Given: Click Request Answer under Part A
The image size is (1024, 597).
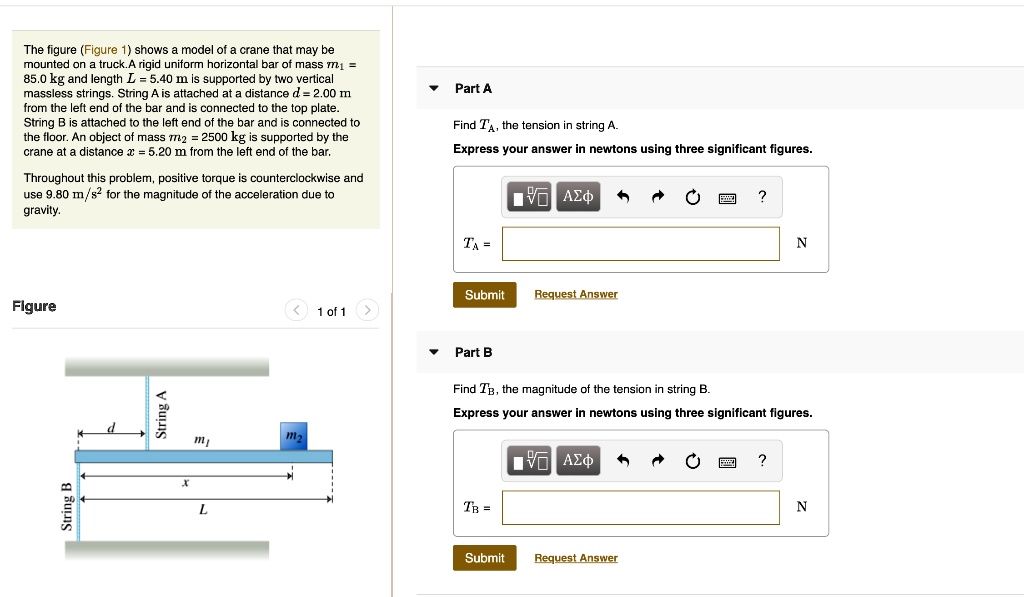Looking at the screenshot, I should point(576,294).
